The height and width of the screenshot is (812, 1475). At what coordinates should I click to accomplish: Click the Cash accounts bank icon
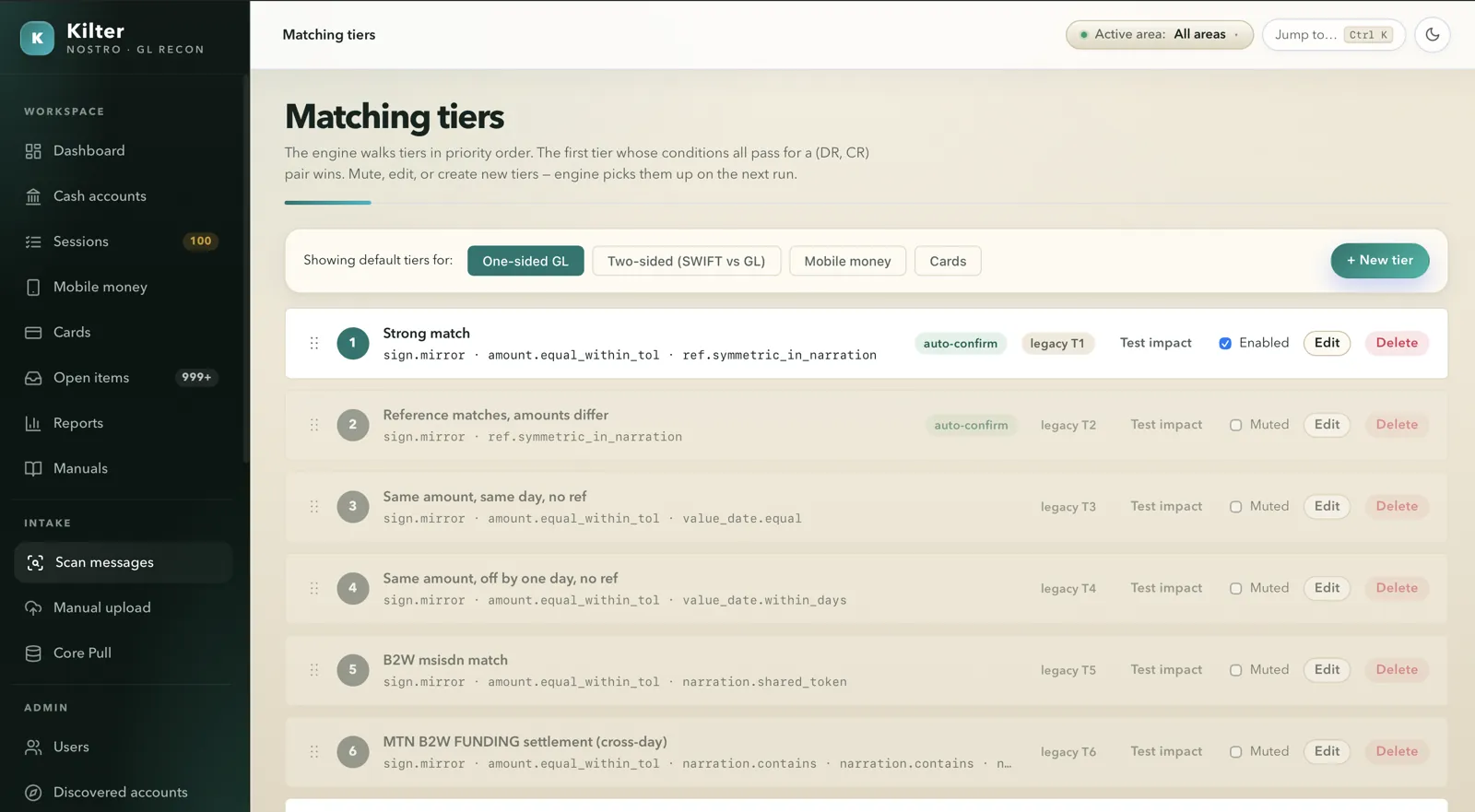click(33, 196)
